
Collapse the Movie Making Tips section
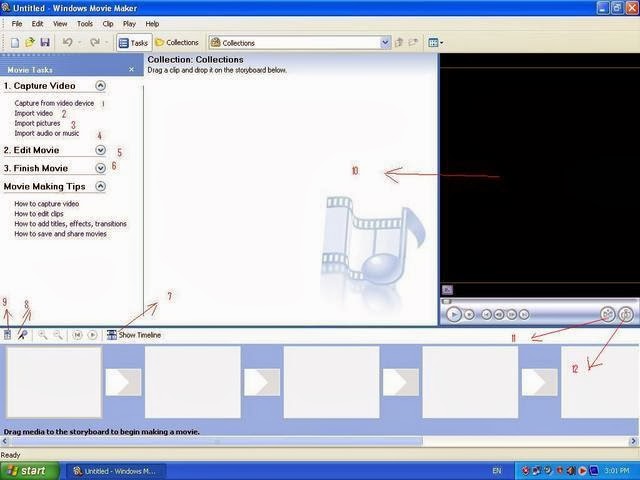[100, 187]
